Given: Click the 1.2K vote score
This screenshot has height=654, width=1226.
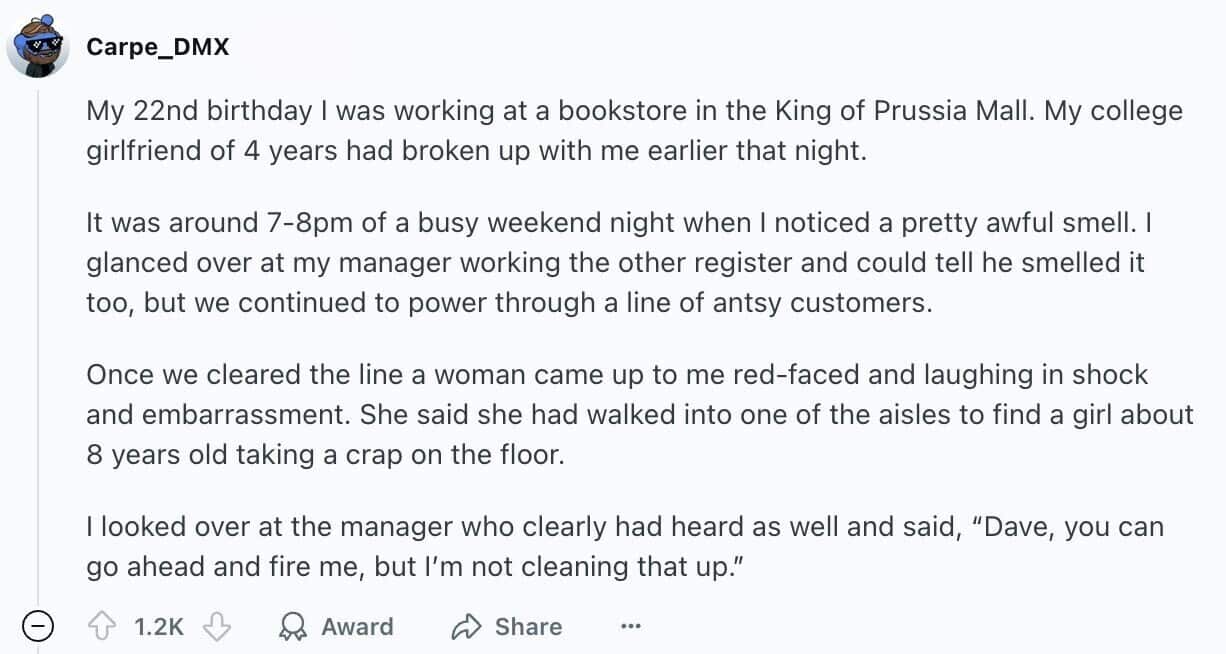Looking at the screenshot, I should tap(158, 627).
